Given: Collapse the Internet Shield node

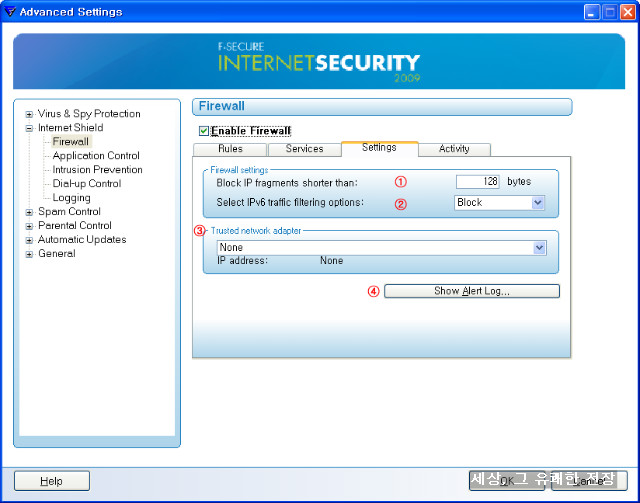Looking at the screenshot, I should tap(29, 128).
